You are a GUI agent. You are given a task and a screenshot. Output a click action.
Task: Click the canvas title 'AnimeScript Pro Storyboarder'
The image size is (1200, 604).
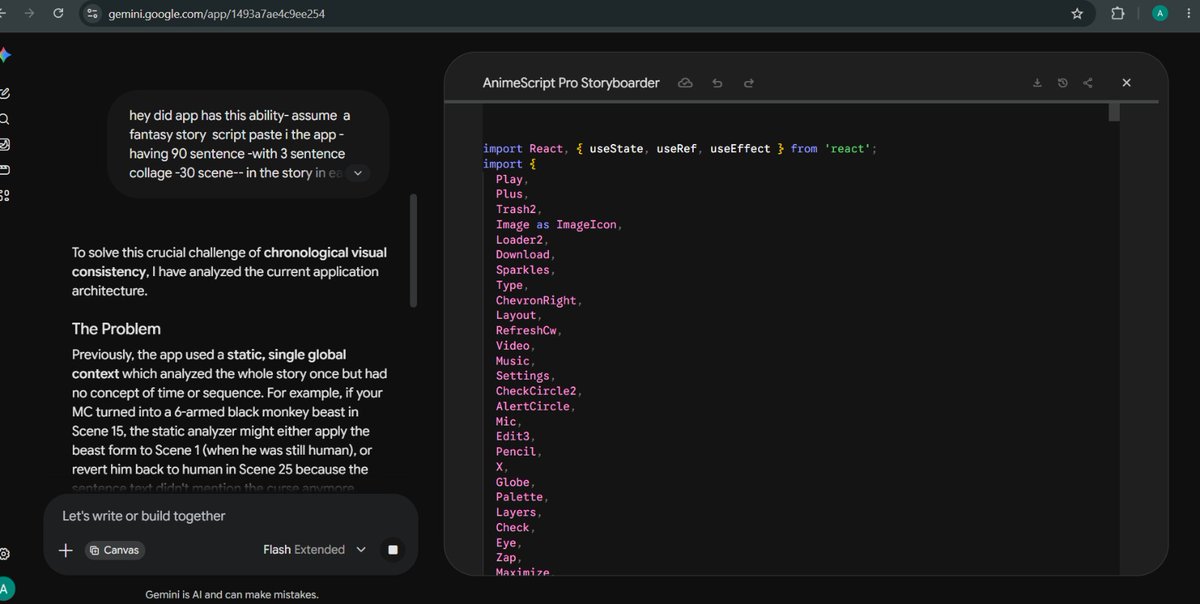(571, 83)
